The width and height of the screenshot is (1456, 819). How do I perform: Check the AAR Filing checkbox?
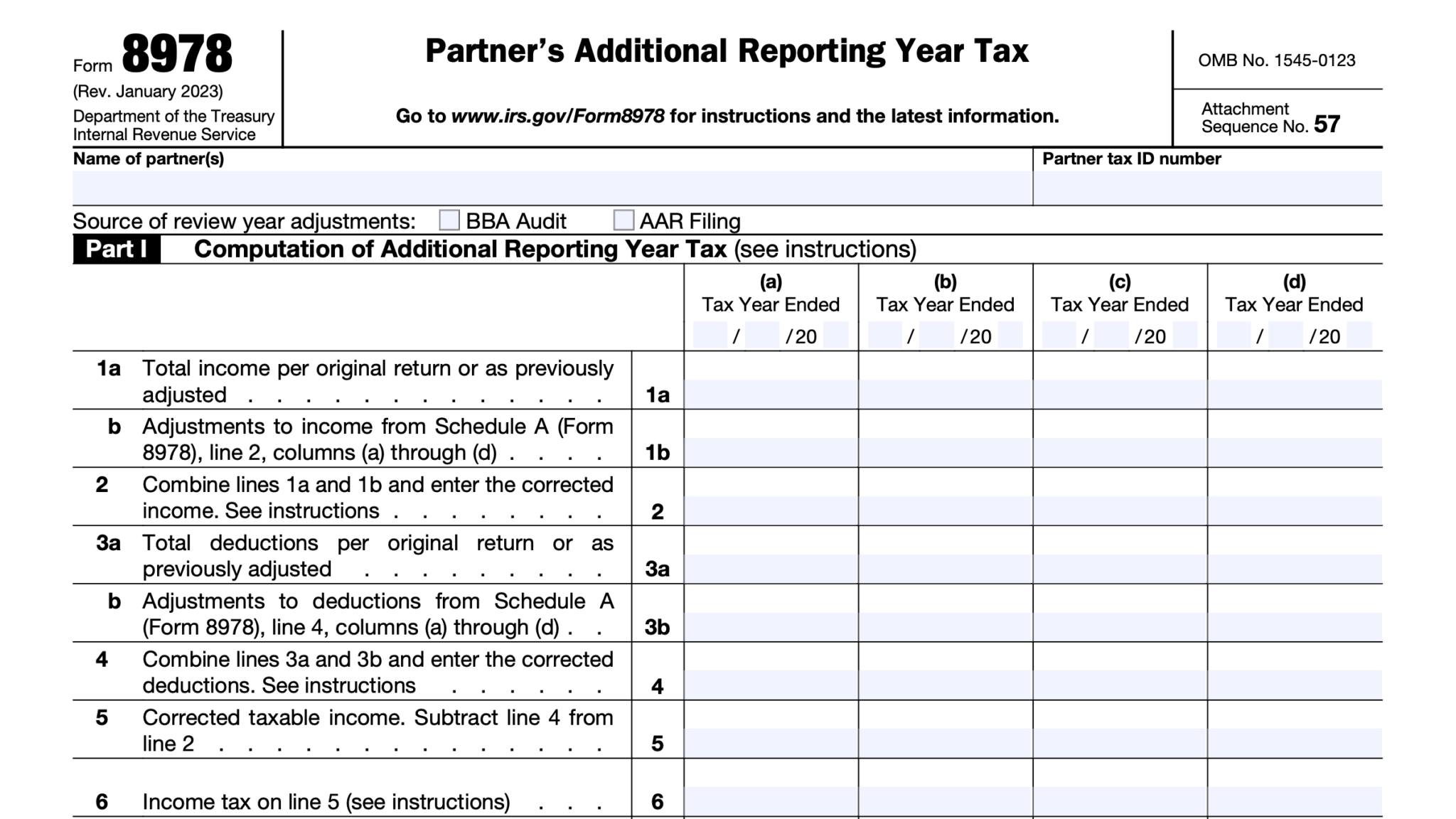click(625, 221)
